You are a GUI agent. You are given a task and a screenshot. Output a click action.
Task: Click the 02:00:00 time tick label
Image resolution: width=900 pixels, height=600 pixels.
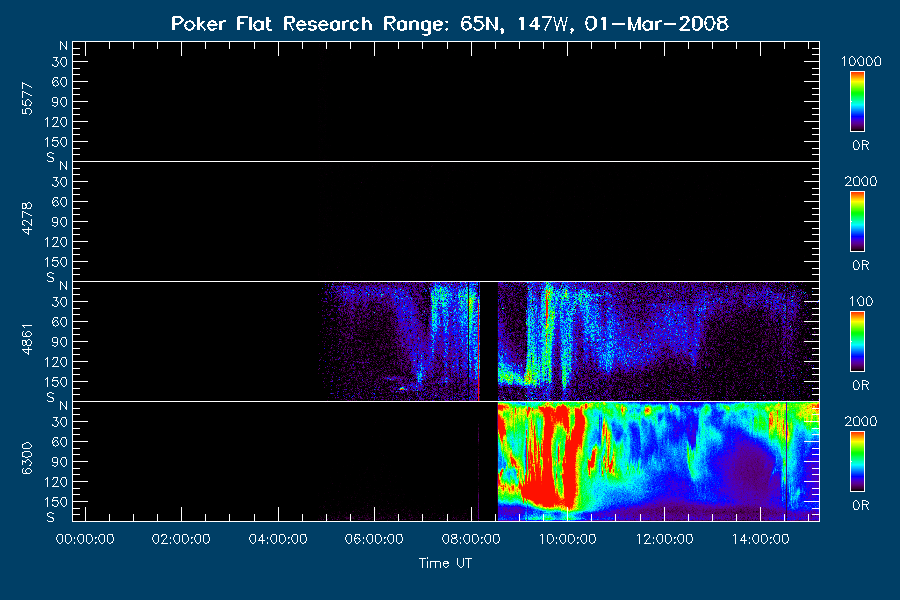click(181, 539)
